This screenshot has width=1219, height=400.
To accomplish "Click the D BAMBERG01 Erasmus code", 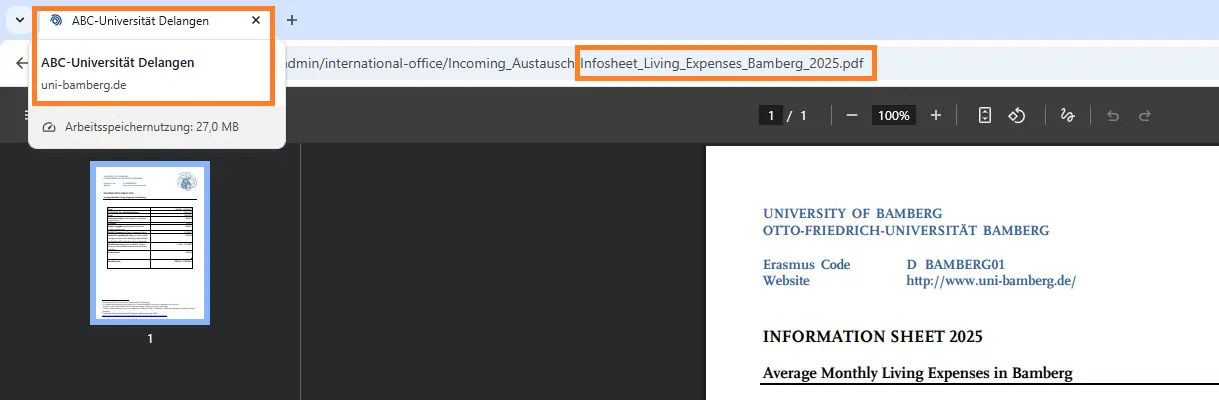I will (955, 265).
